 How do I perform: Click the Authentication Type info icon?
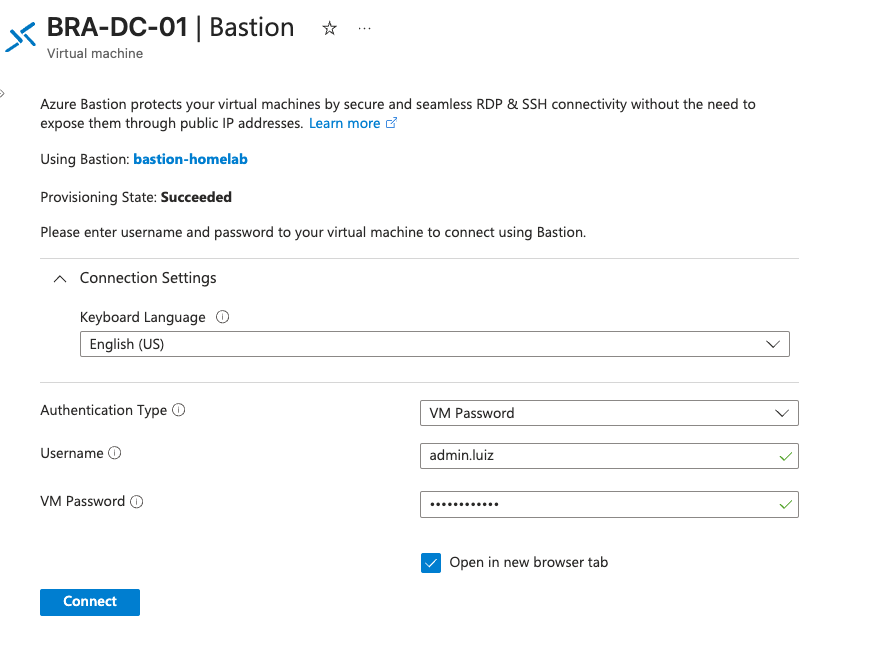(179, 410)
